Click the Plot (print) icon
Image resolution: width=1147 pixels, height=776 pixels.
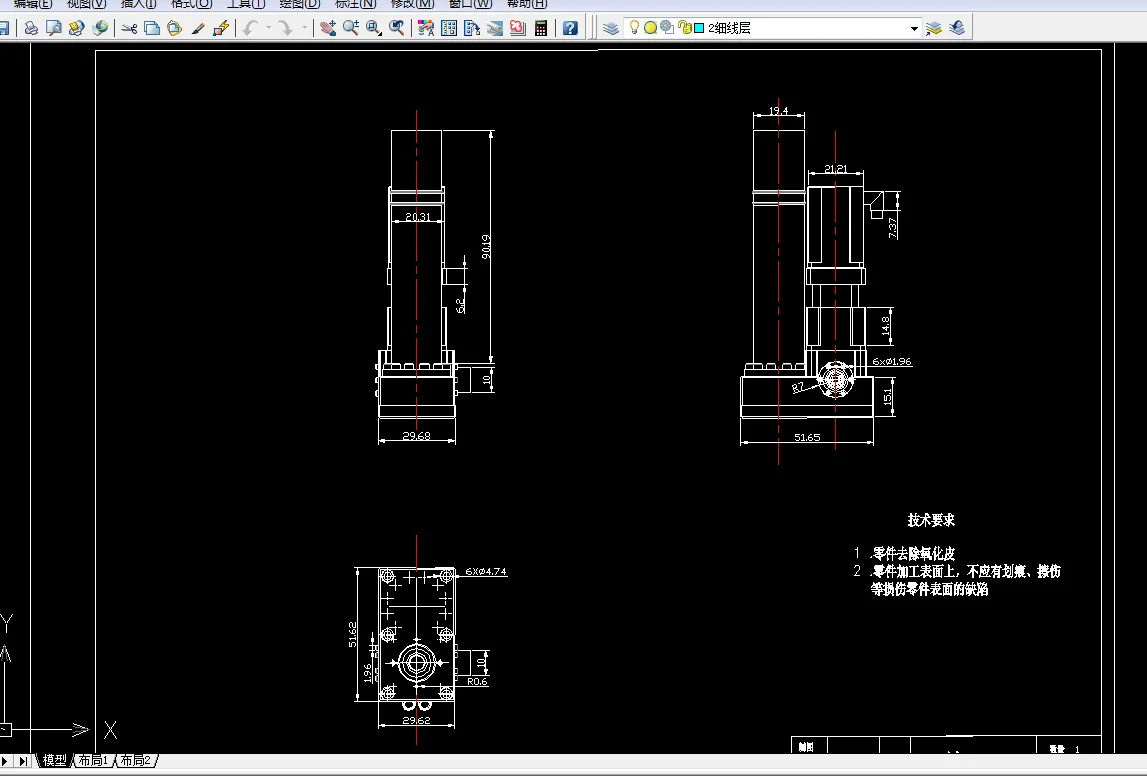tap(31, 28)
